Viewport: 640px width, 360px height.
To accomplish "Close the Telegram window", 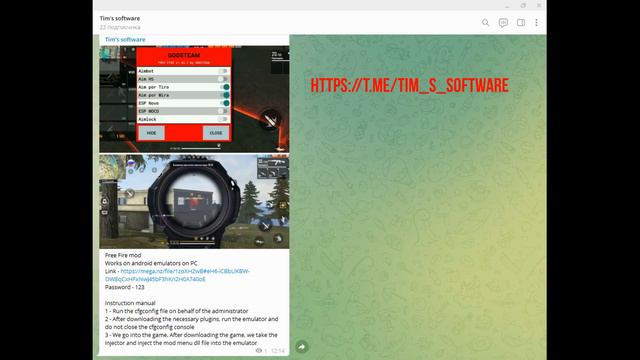I will point(539,5).
